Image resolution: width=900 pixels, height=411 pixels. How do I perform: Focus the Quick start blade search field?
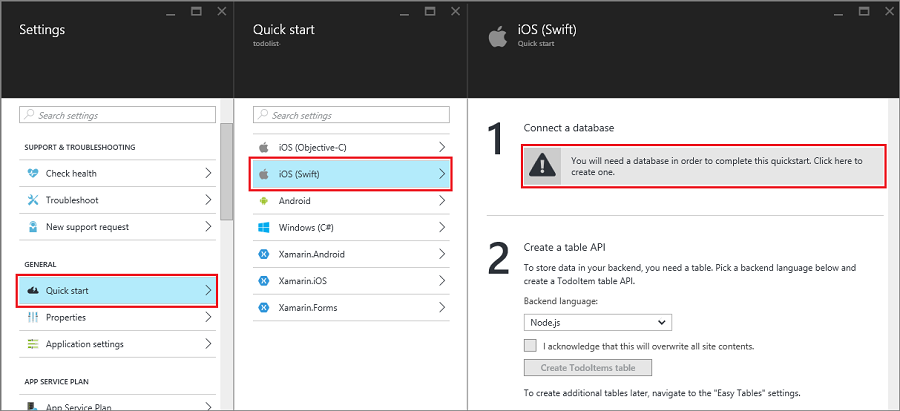click(352, 115)
